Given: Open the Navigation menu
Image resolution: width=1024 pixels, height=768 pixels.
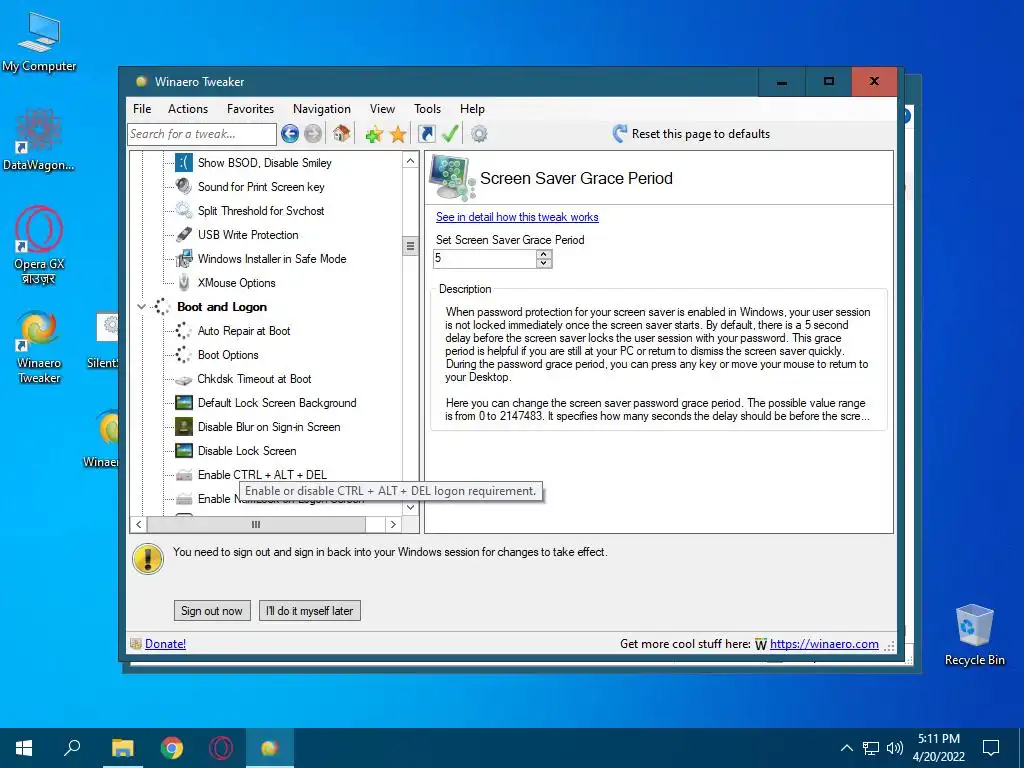Looking at the screenshot, I should (321, 109).
